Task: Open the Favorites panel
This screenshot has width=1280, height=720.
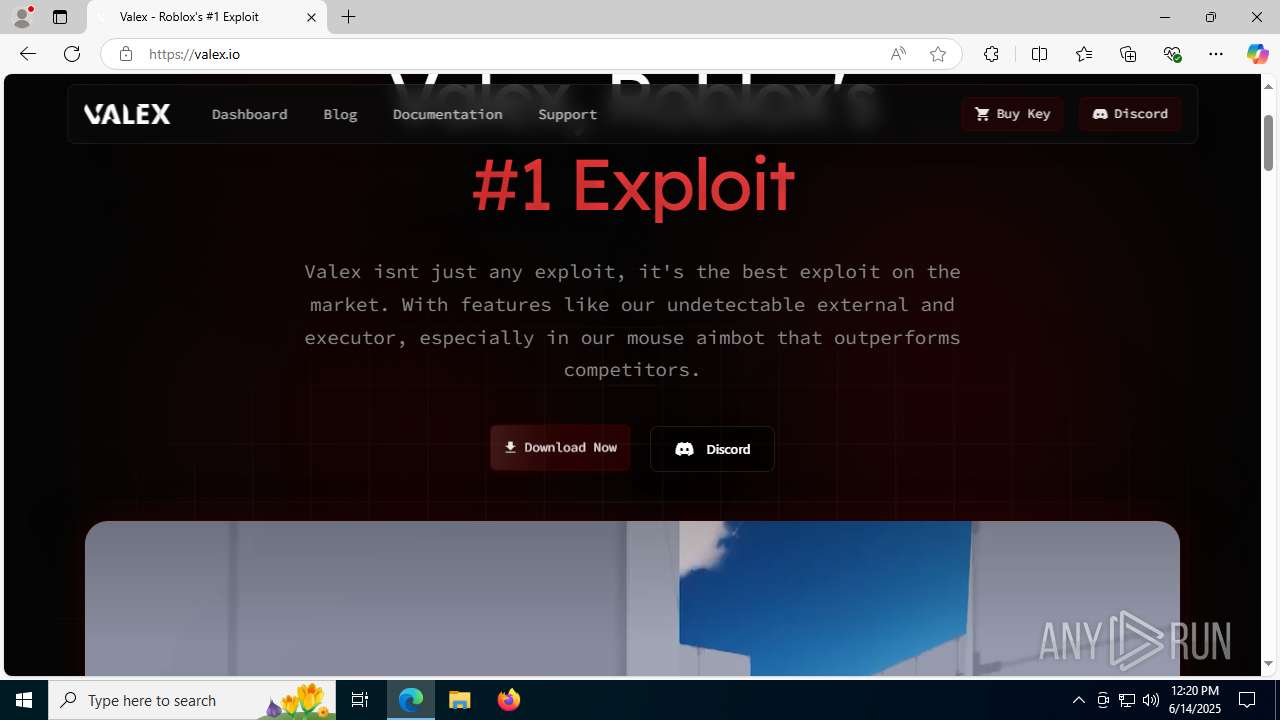Action: pos(1083,54)
